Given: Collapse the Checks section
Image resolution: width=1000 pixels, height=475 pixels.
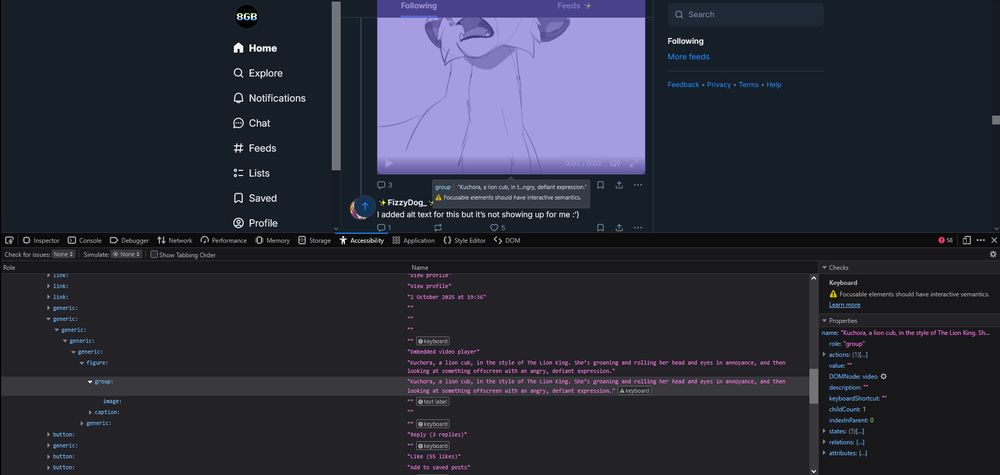Looking at the screenshot, I should click(x=825, y=268).
